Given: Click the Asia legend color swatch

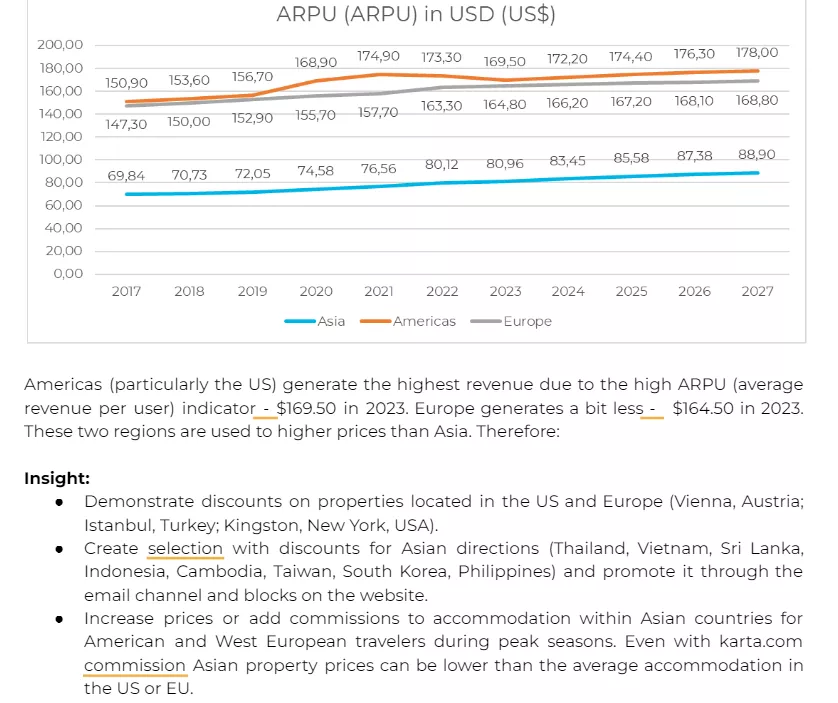Looking at the screenshot, I should (x=300, y=321).
